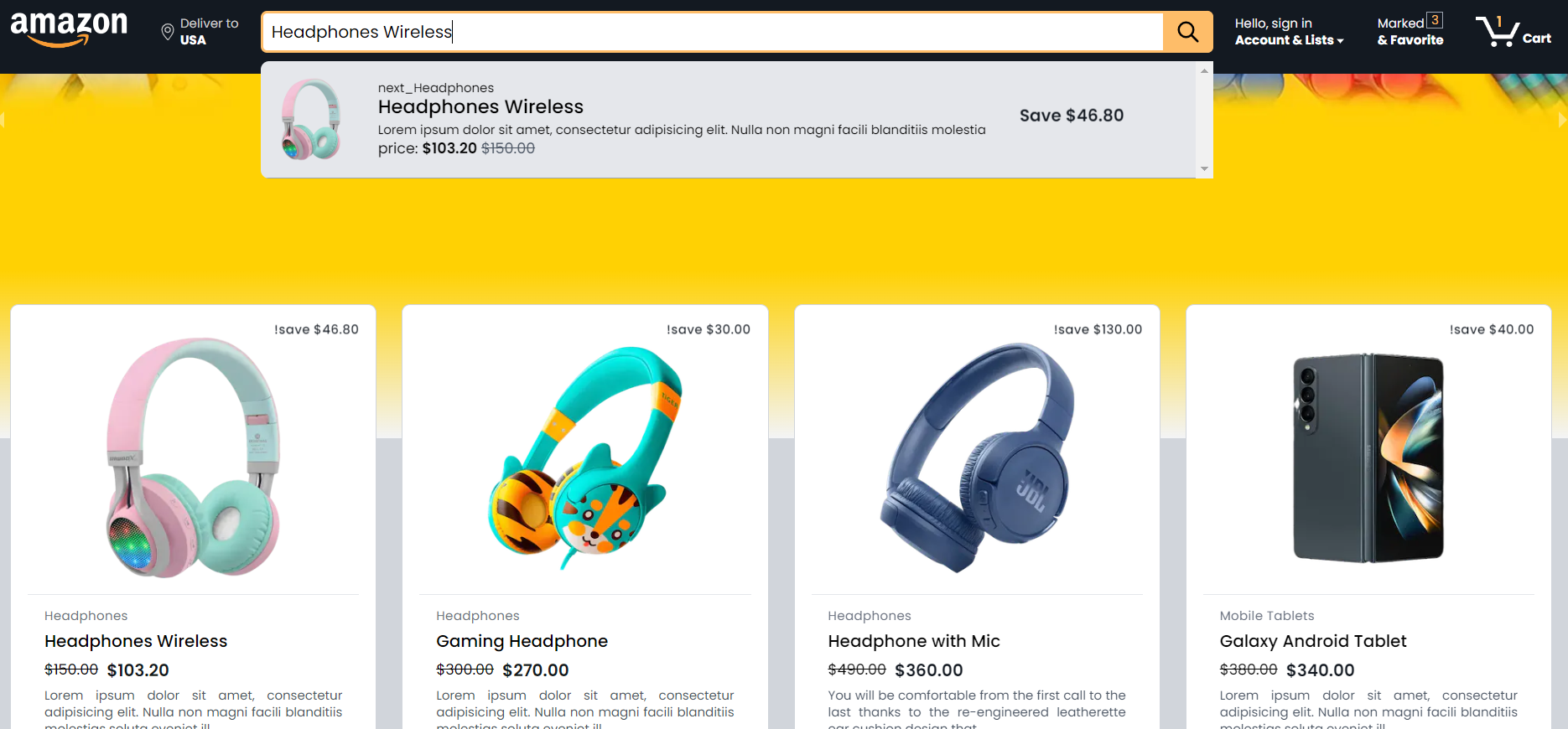Click the headphone thumbnail in search suggestion
This screenshot has height=729, width=1568.
[x=311, y=120]
